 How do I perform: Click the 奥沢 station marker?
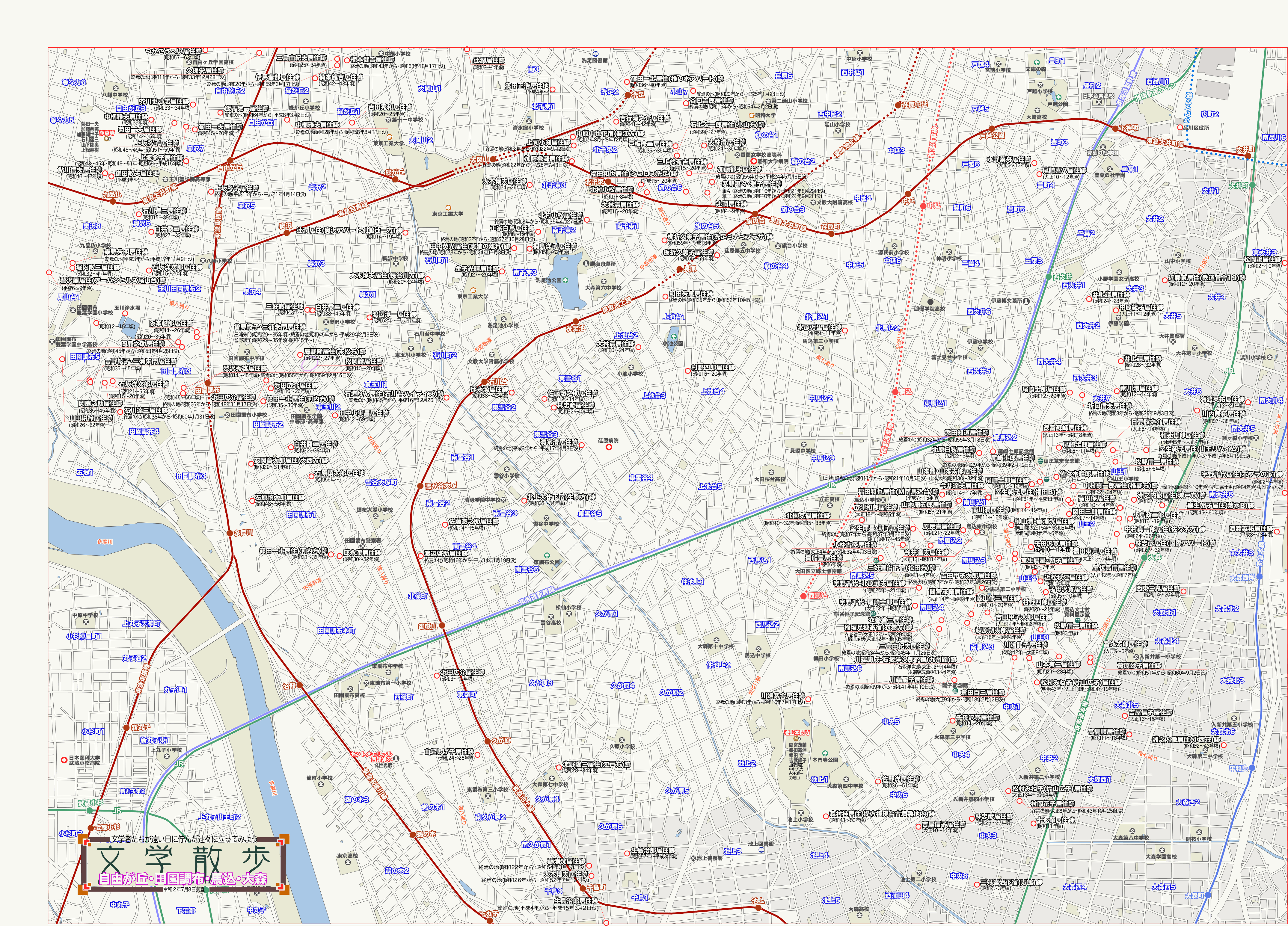coord(287,233)
